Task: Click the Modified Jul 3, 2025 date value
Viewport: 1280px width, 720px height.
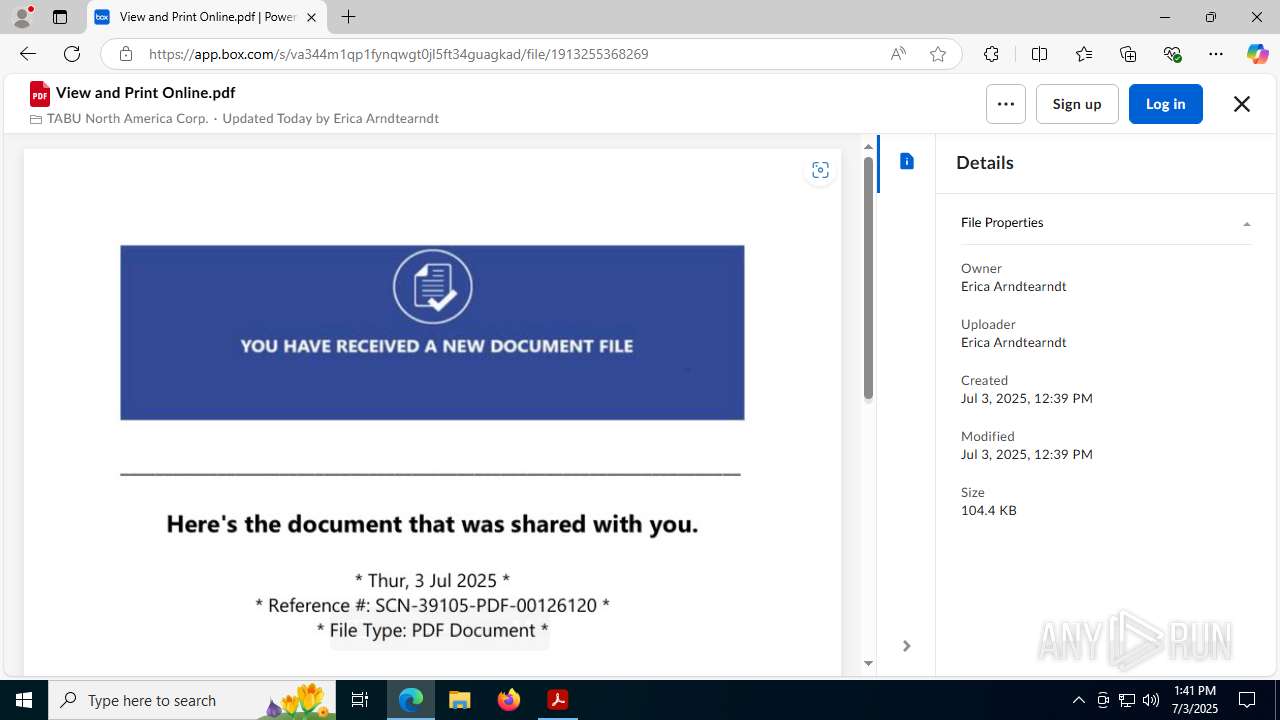Action: (1026, 454)
